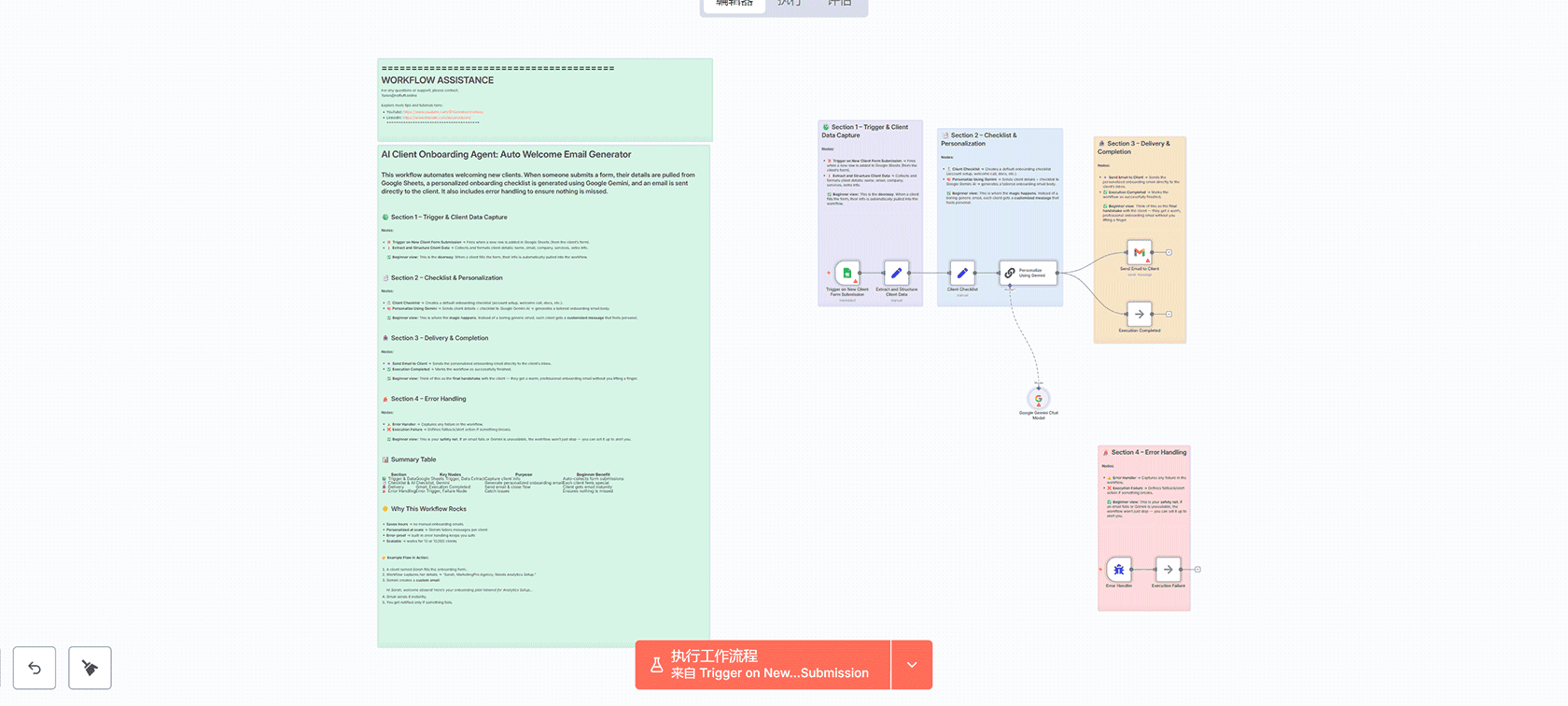The width and height of the screenshot is (1568, 706).
Task: Select the Execution Failure node
Action: tap(1168, 569)
